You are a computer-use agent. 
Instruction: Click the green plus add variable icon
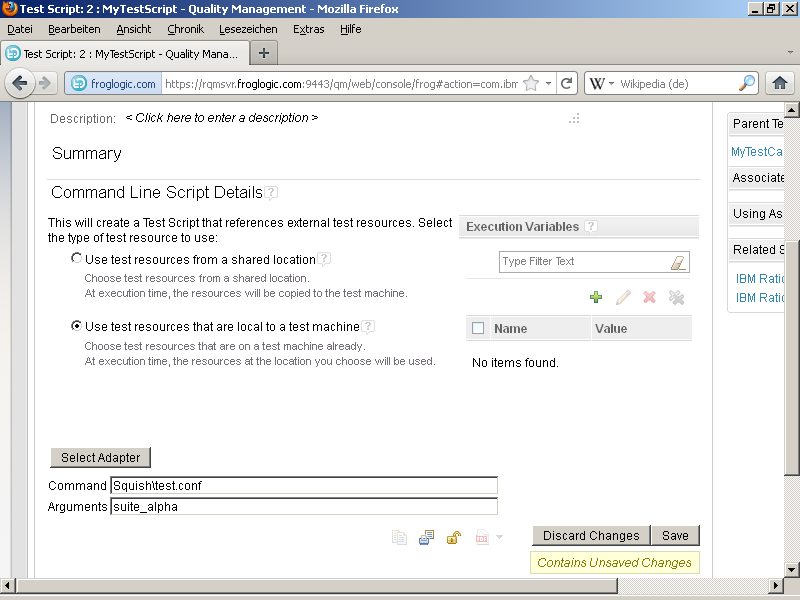click(596, 297)
